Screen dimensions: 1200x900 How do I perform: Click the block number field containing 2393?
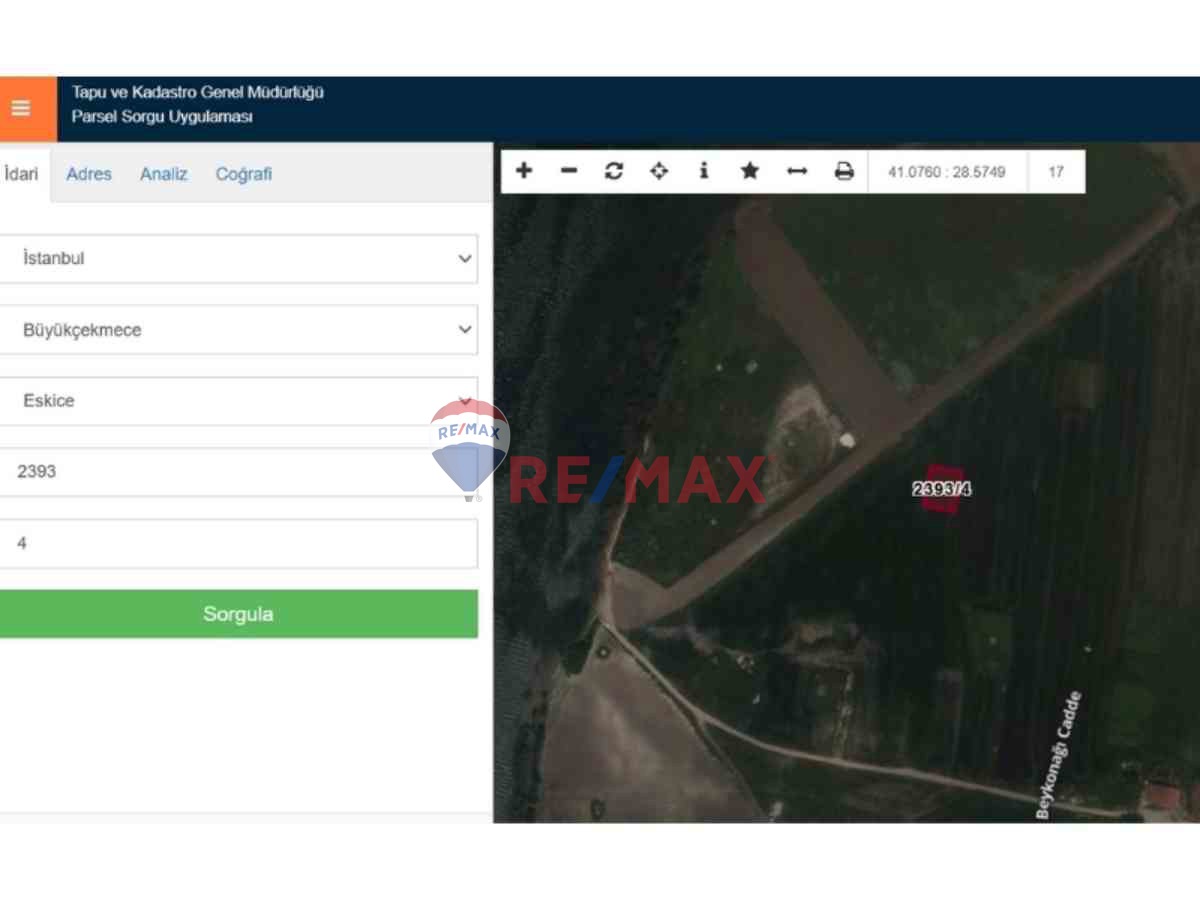(238, 471)
